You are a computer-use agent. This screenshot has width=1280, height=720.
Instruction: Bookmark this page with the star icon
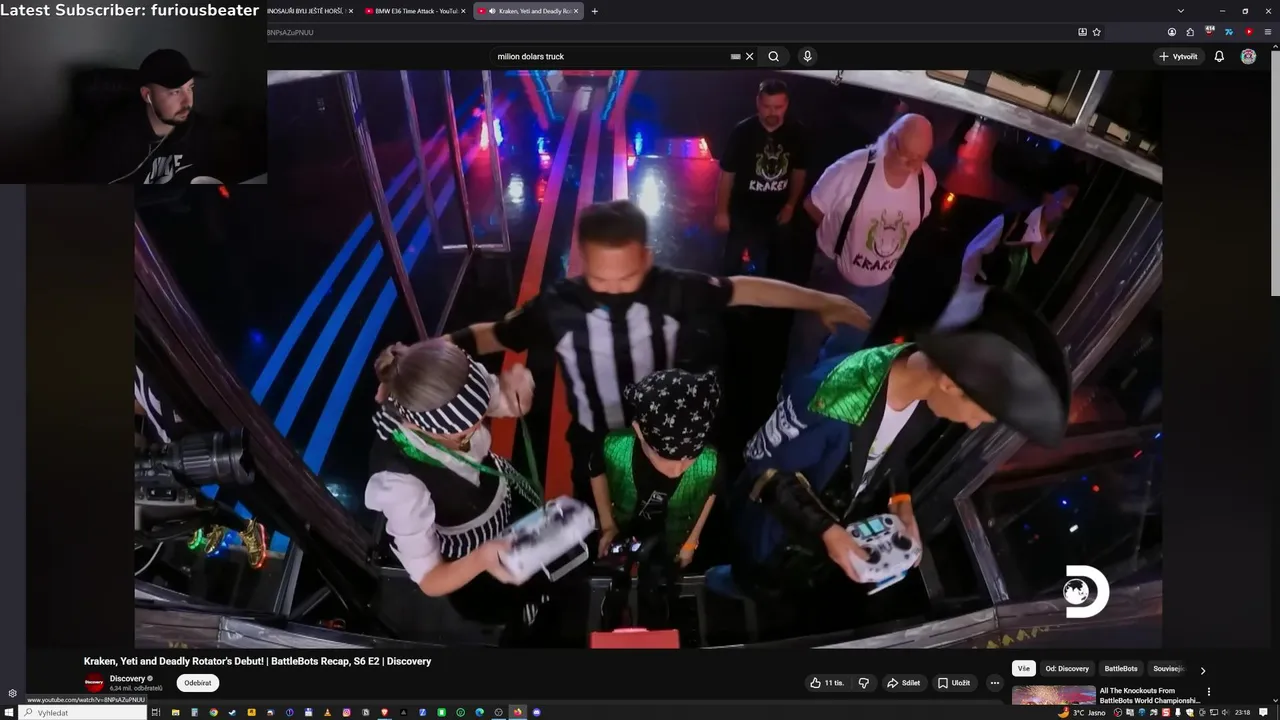[1097, 32]
